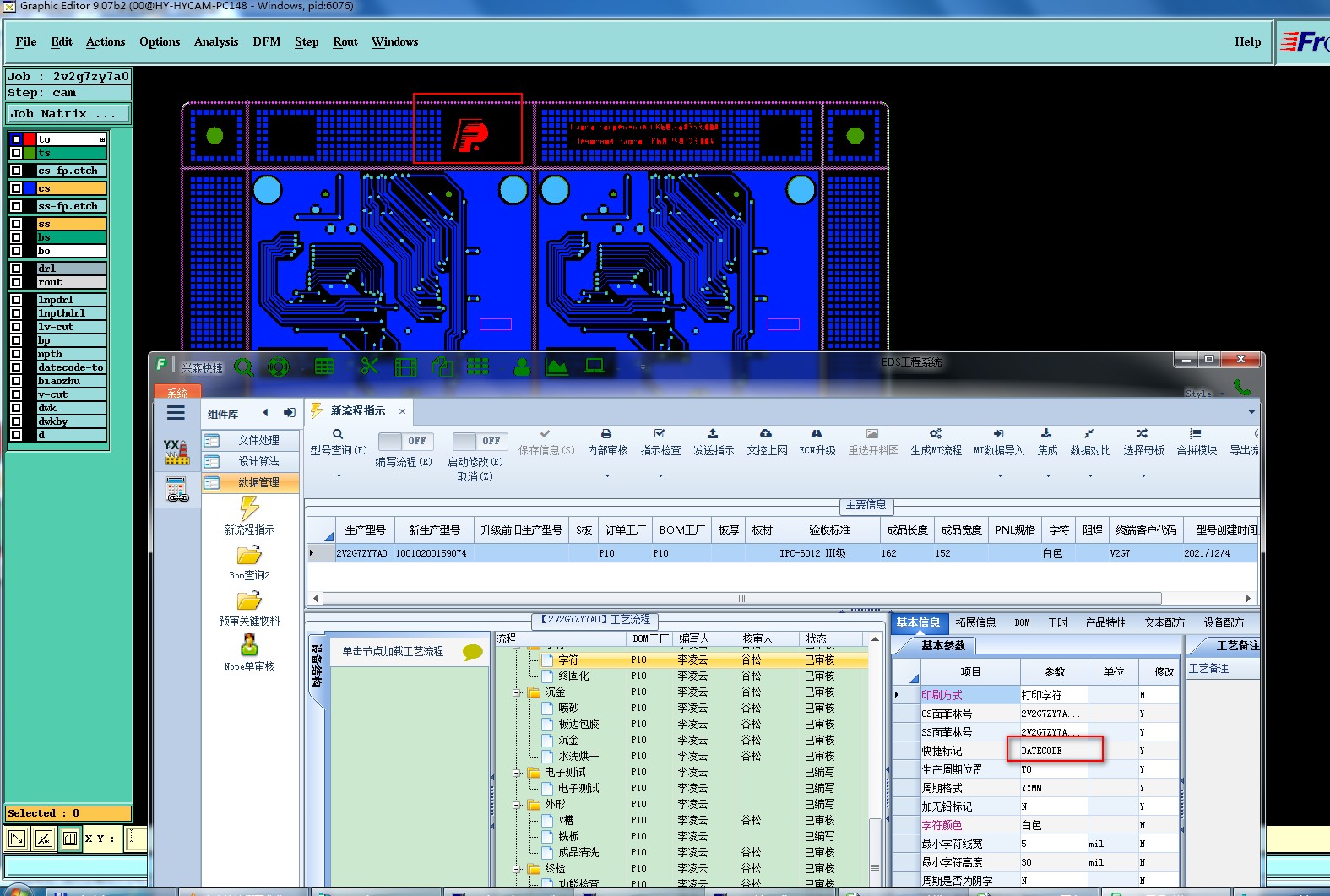Open the Analysis menu in Graphic Editor
This screenshot has width=1330, height=896.
point(216,41)
